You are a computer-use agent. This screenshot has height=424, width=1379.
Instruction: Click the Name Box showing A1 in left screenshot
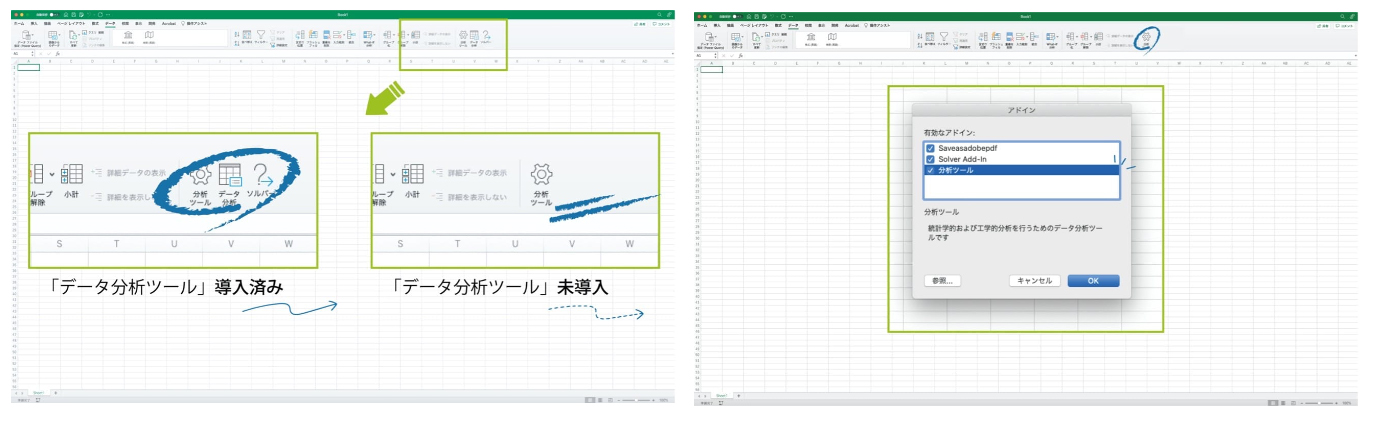pyautogui.click(x=20, y=54)
